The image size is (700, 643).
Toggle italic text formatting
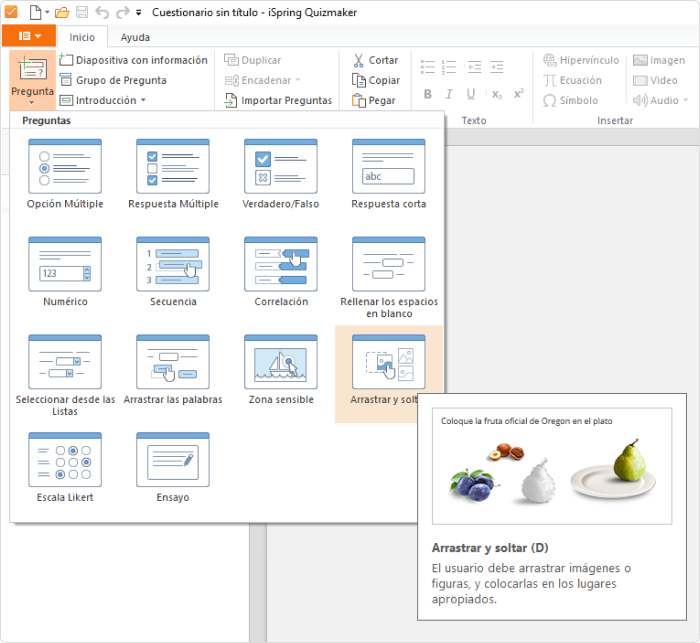coord(449,94)
